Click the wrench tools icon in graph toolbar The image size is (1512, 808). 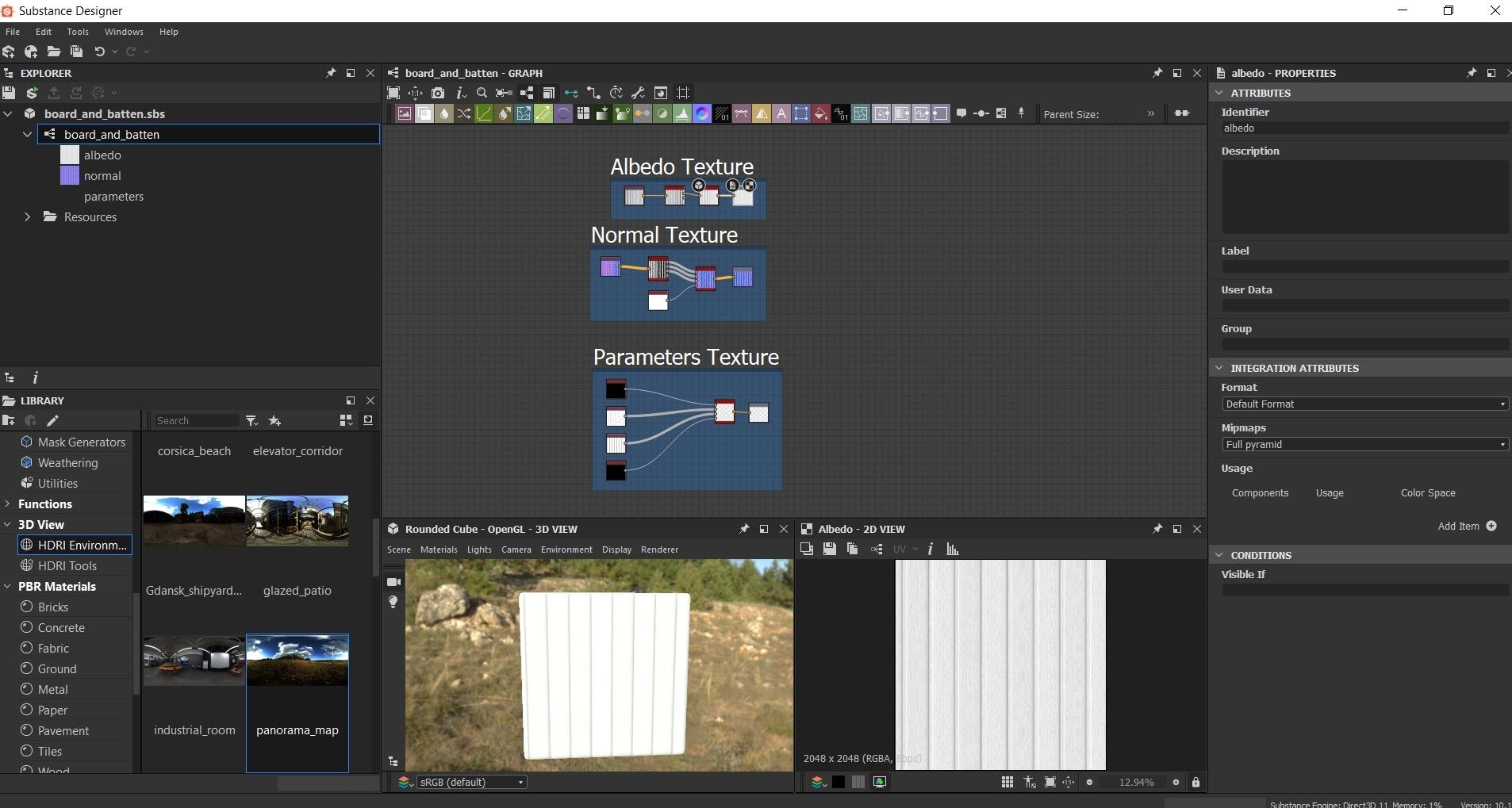coord(638,93)
